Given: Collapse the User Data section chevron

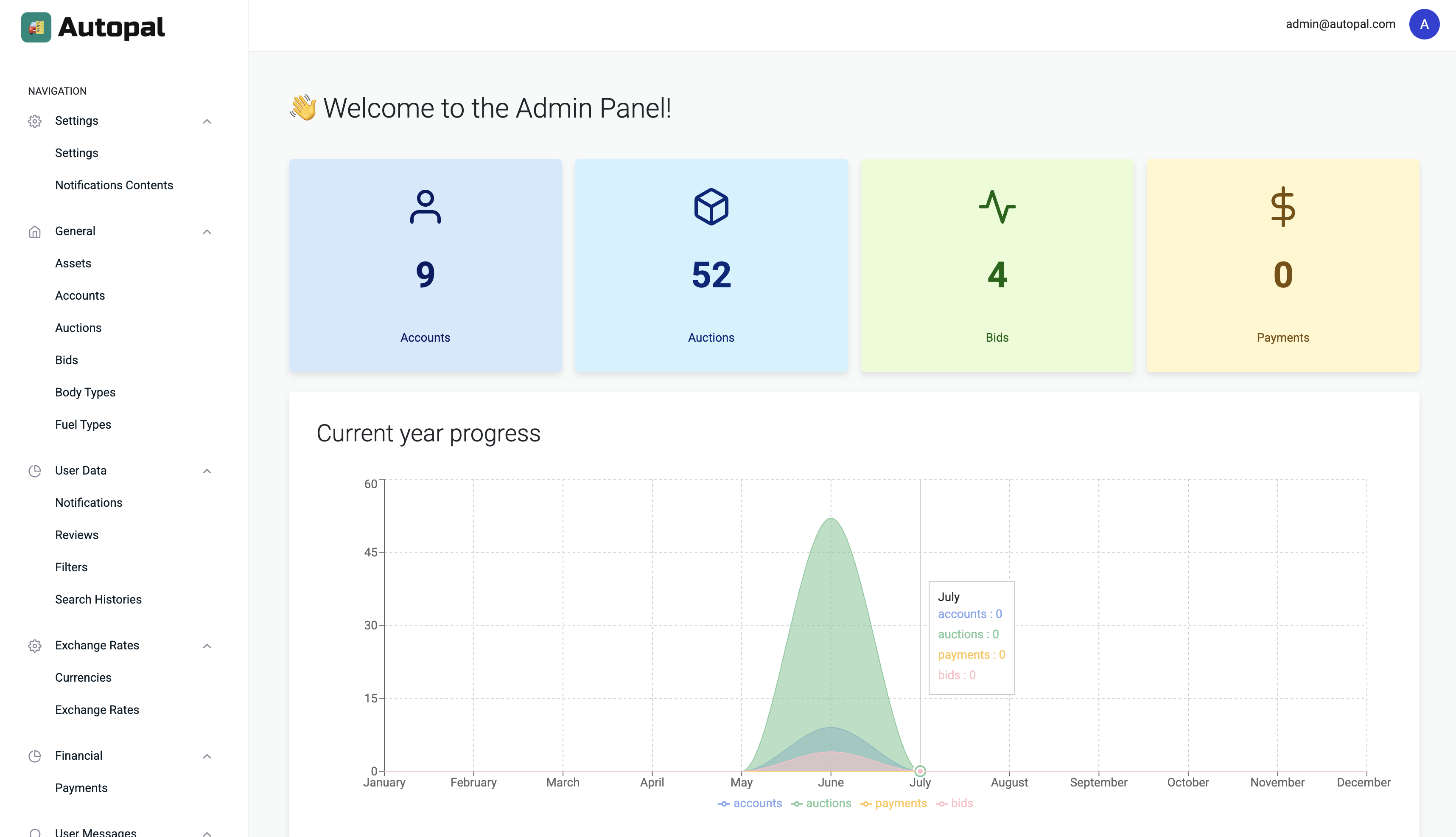Looking at the screenshot, I should coord(207,471).
